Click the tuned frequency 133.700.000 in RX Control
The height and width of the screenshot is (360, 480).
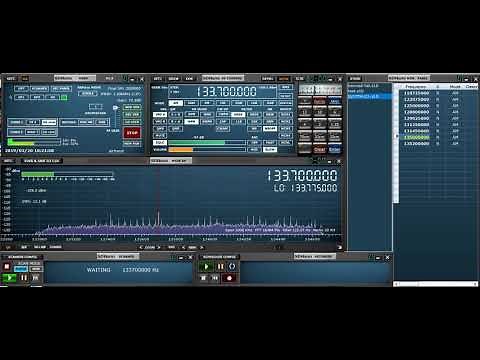pos(227,91)
